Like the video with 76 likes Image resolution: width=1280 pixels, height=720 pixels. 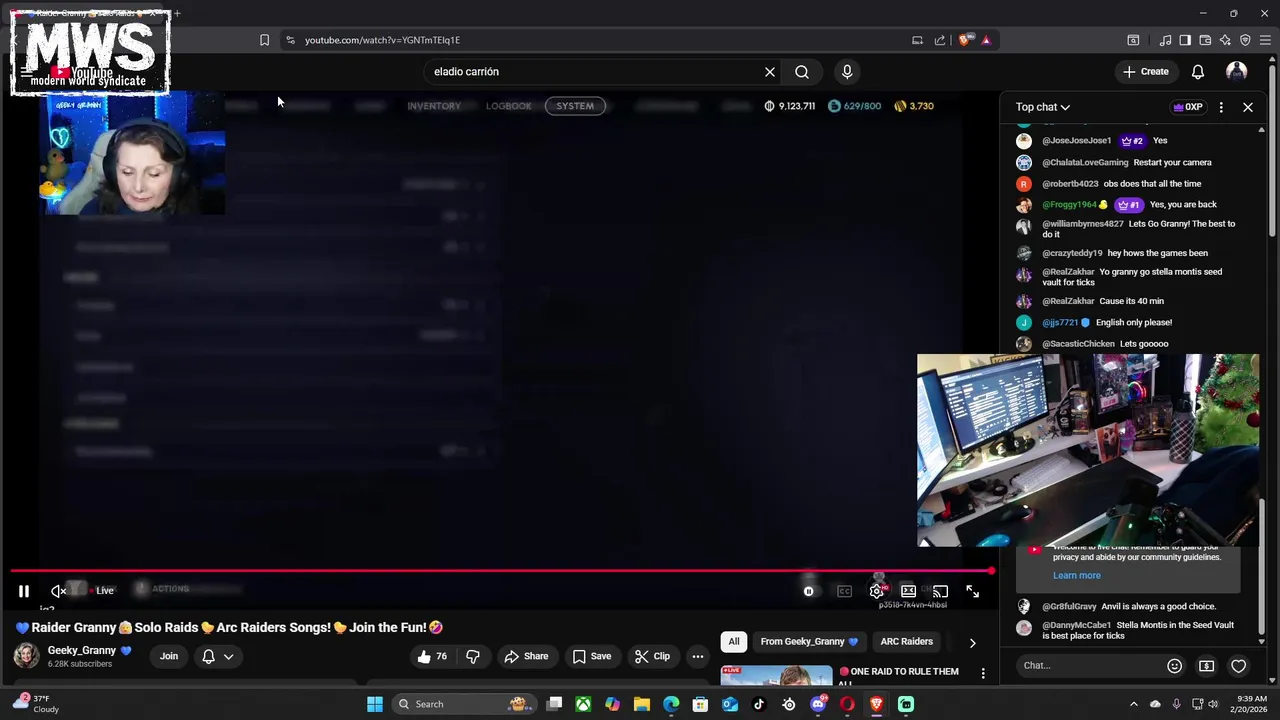pyautogui.click(x=431, y=656)
